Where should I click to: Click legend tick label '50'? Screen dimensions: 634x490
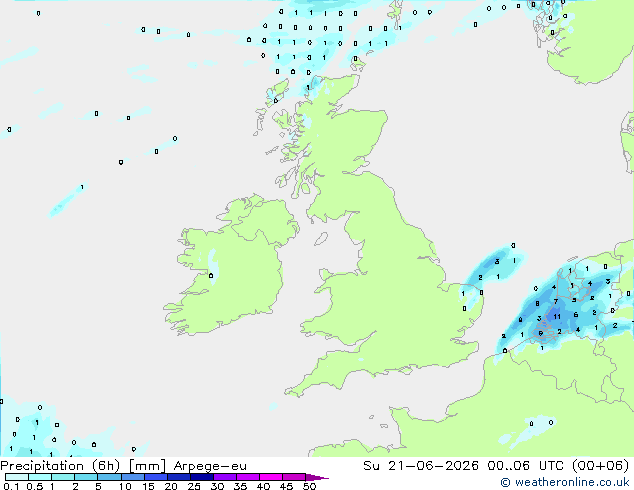pos(310,486)
